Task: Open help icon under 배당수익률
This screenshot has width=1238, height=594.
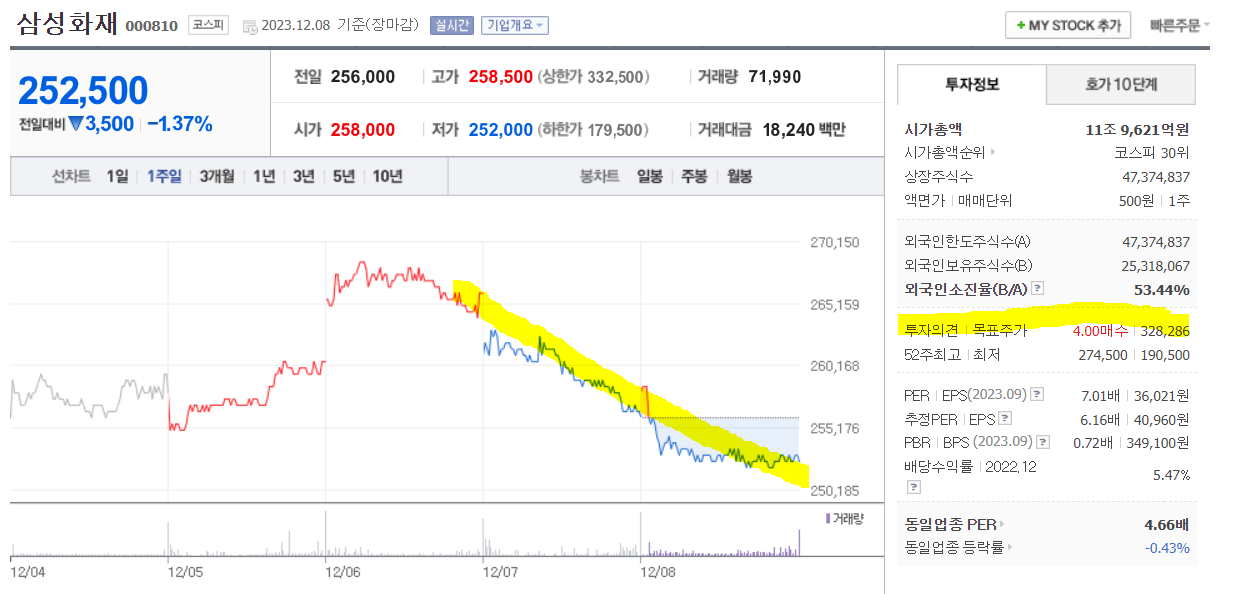Action: click(913, 488)
